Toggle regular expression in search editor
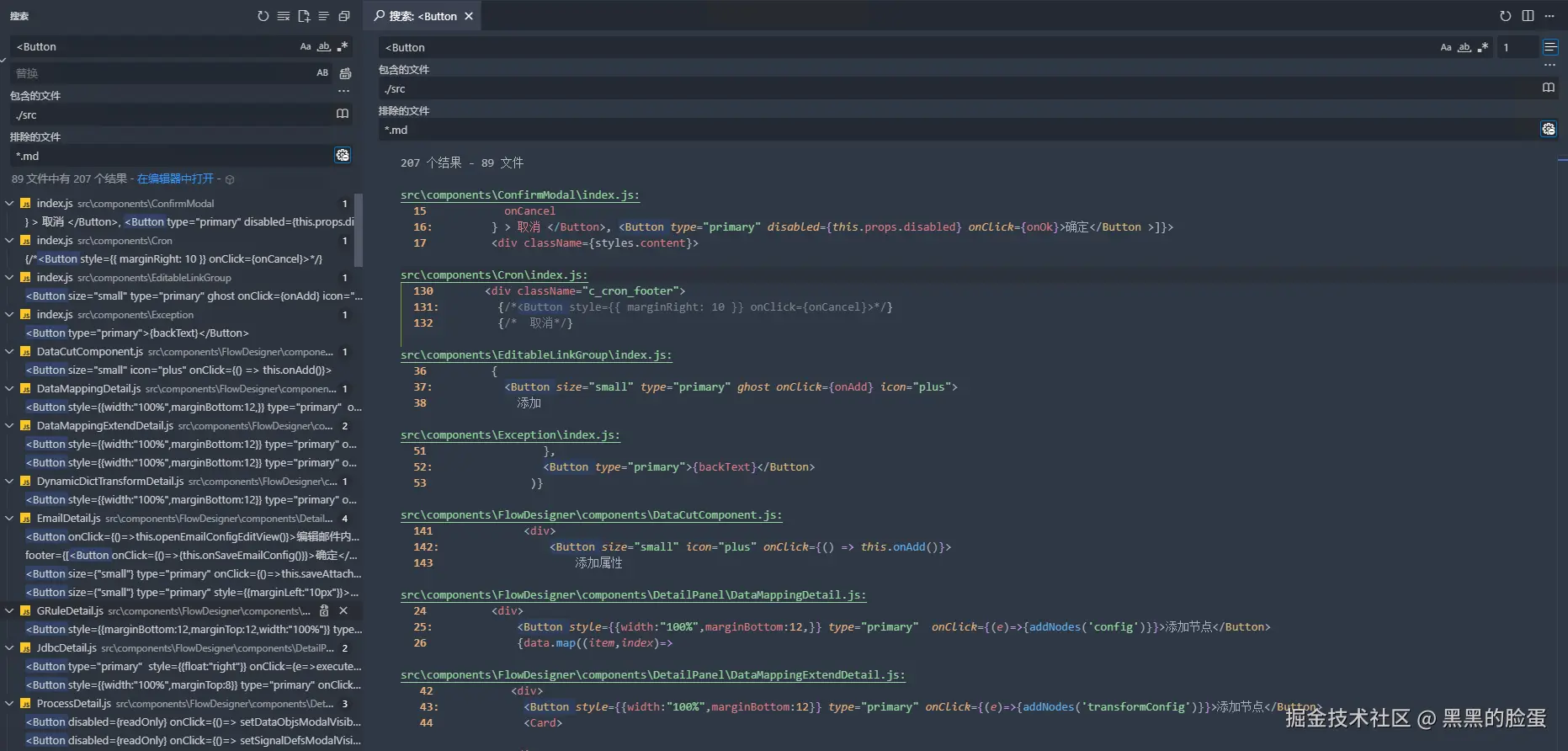The image size is (1568, 751). pos(1483,48)
